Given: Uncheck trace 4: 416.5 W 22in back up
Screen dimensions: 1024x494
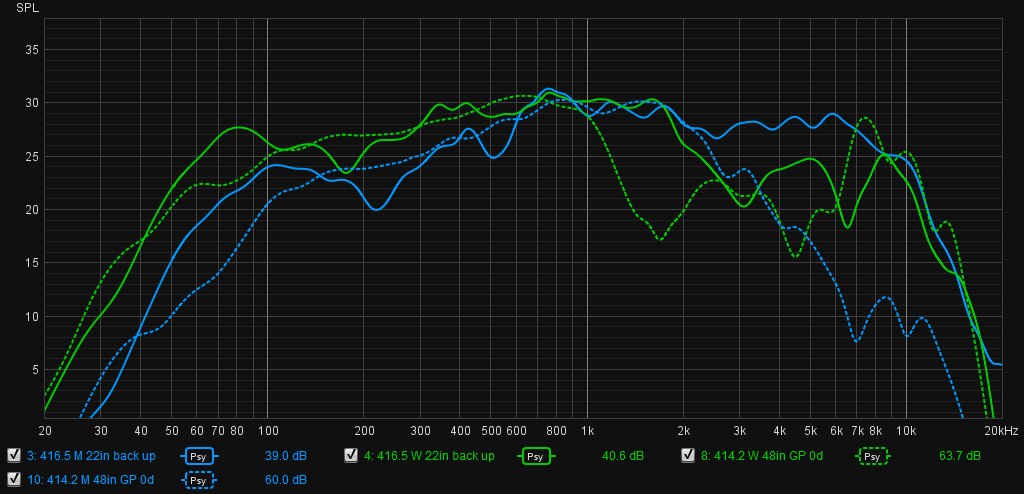Looking at the screenshot, I should click(x=351, y=455).
